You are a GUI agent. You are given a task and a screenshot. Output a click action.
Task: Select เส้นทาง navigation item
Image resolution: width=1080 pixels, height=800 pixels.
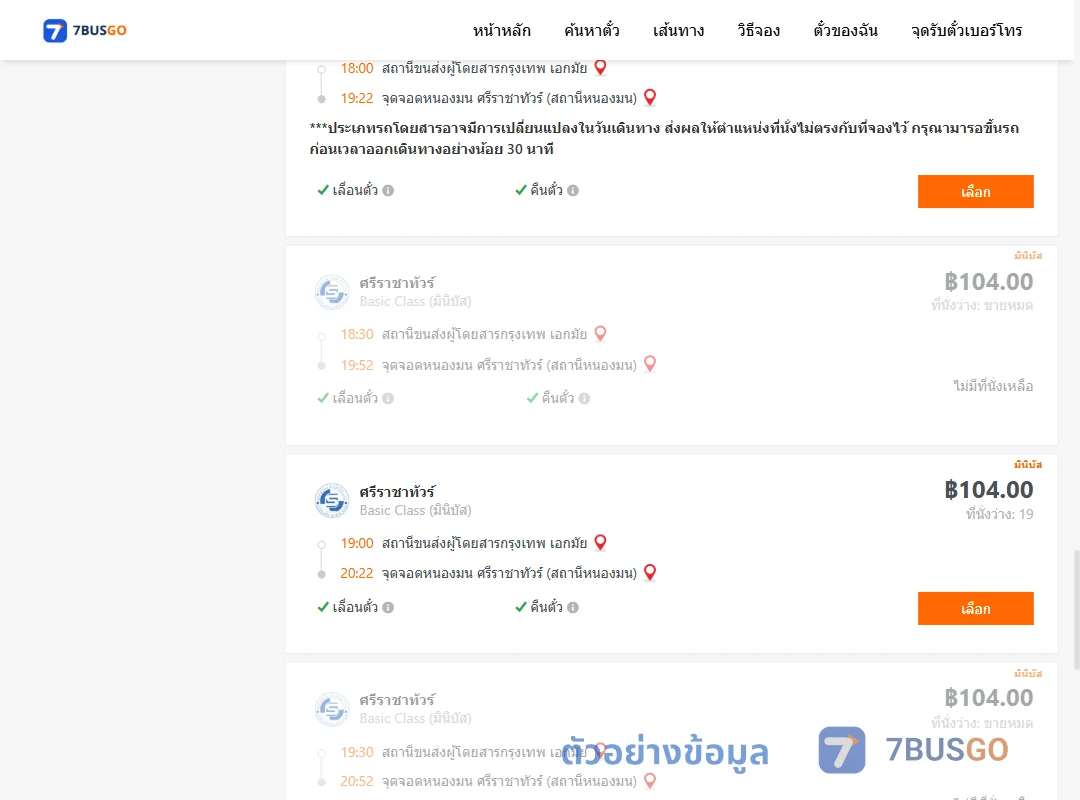tap(678, 30)
